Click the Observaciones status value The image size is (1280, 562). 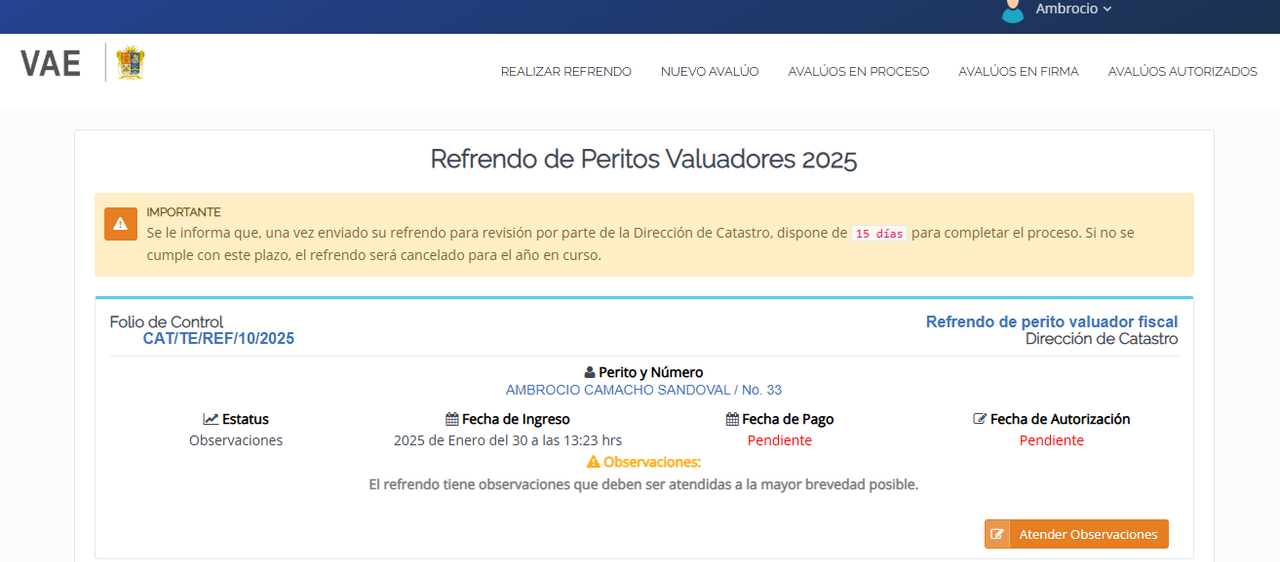coord(236,441)
